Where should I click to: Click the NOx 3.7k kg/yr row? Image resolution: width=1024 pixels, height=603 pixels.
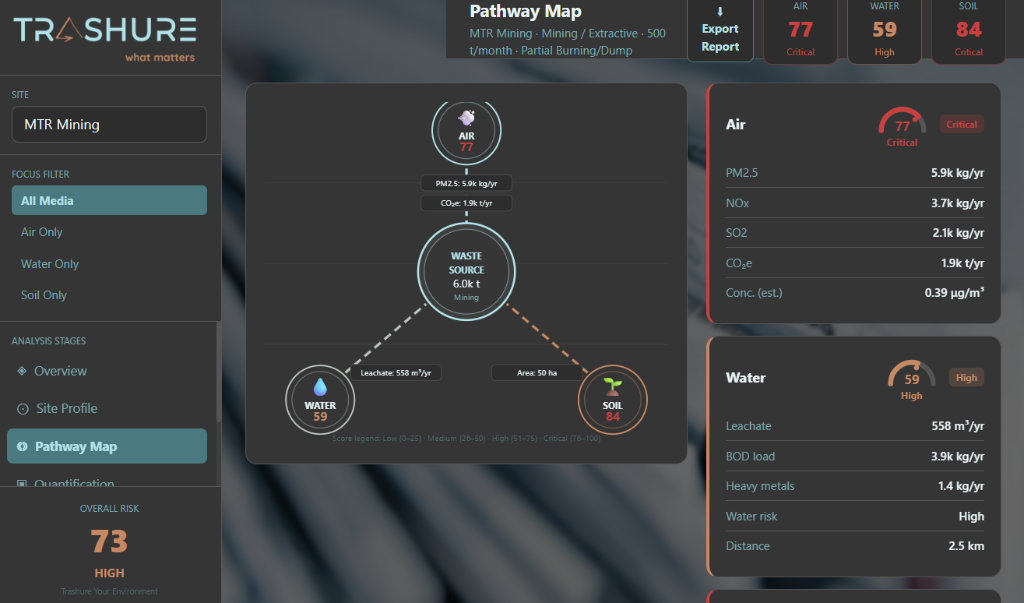[x=854, y=203]
